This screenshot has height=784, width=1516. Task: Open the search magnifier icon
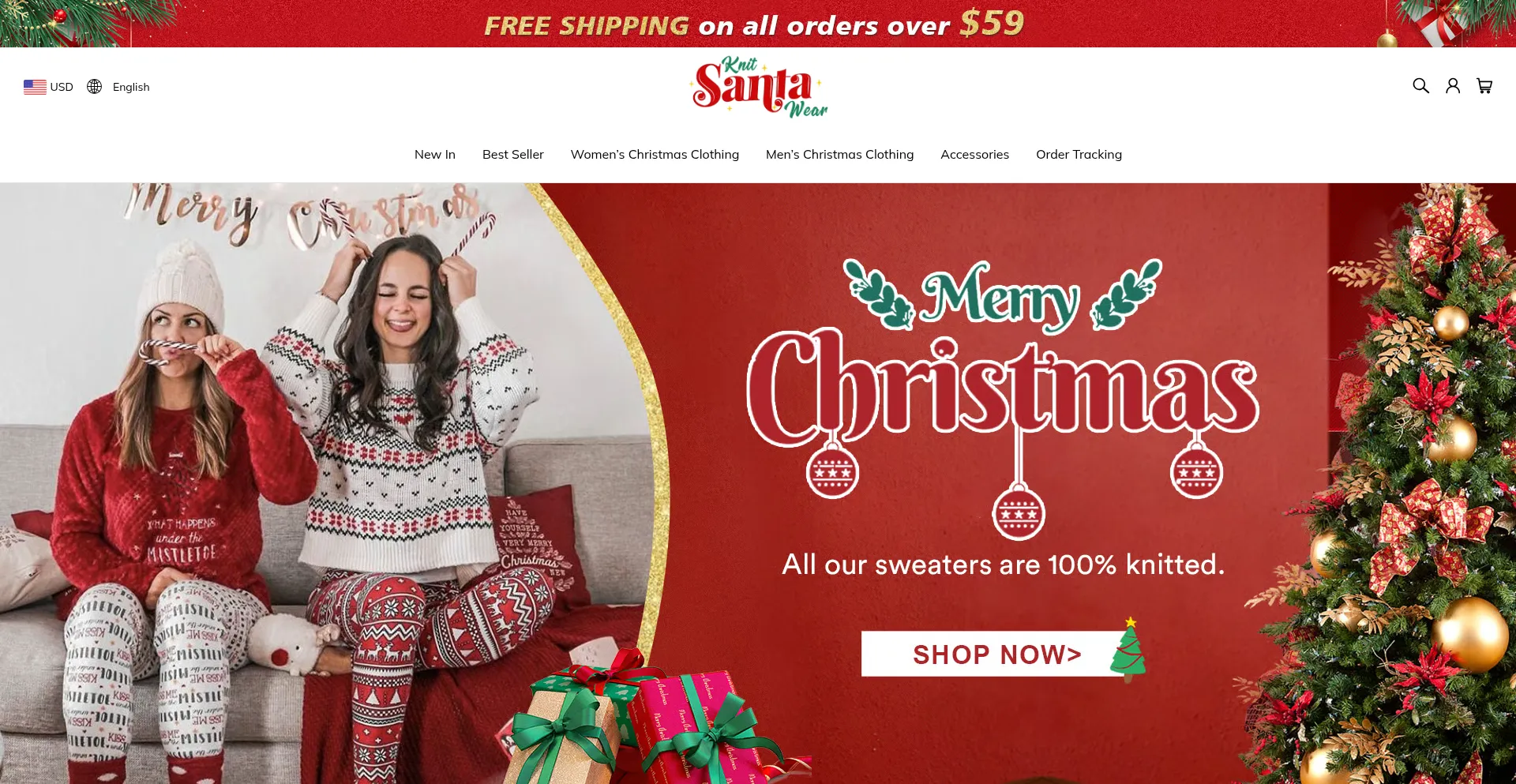(1420, 86)
